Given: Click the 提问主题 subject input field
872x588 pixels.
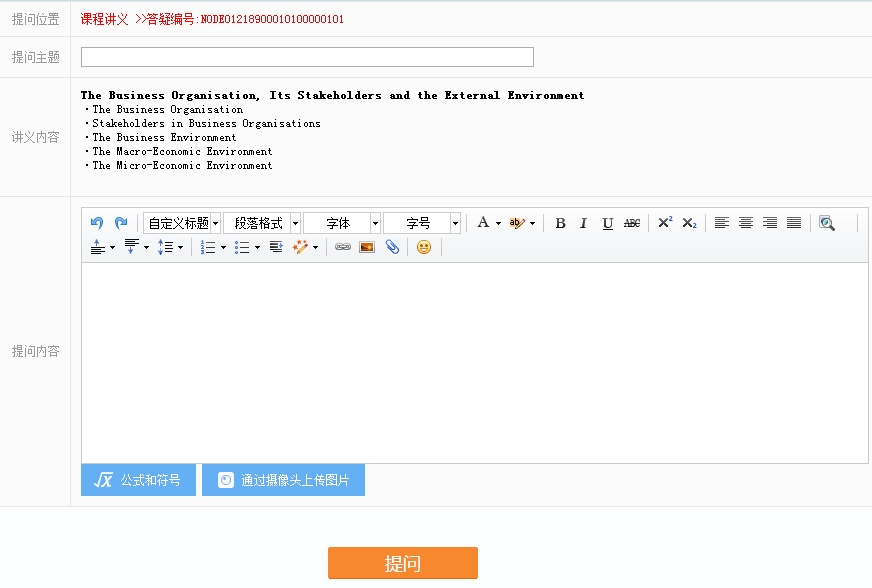Looking at the screenshot, I should click(307, 57).
